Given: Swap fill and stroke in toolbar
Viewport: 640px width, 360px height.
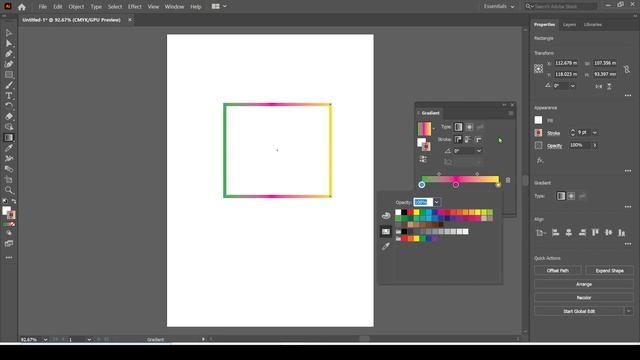Looking at the screenshot, I should (14, 201).
